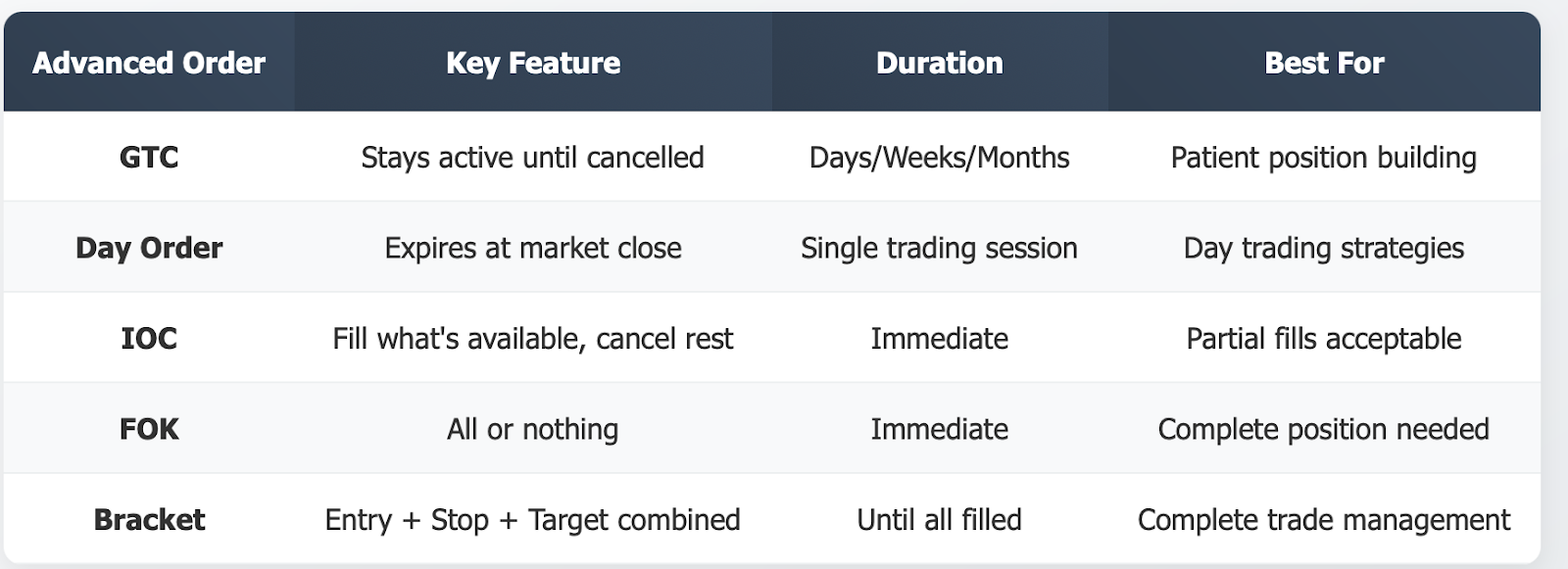Image resolution: width=1568 pixels, height=569 pixels.
Task: Click the Key Feature column header
Action: tap(533, 64)
